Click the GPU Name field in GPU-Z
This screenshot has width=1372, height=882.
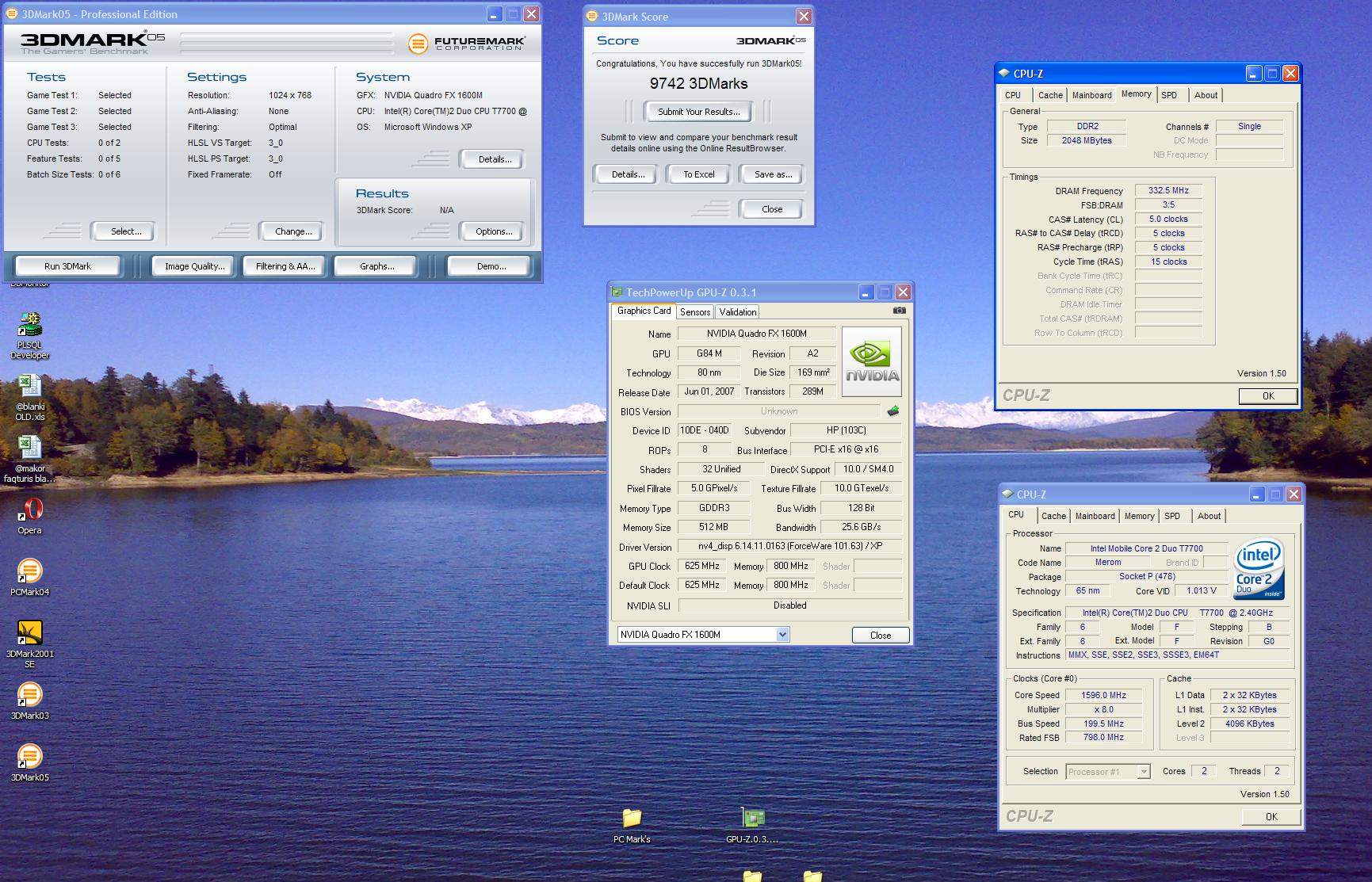click(x=756, y=334)
